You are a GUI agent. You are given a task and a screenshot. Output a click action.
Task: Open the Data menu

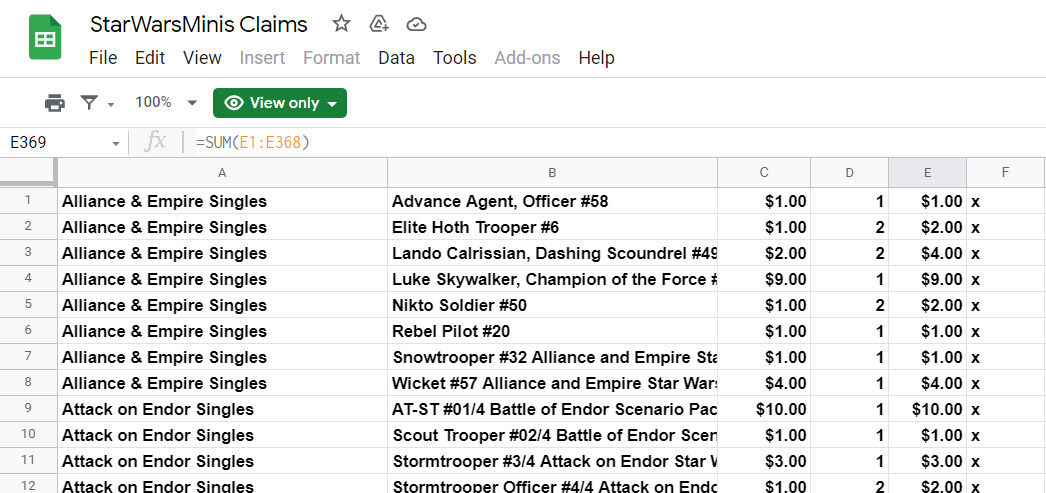tap(396, 58)
